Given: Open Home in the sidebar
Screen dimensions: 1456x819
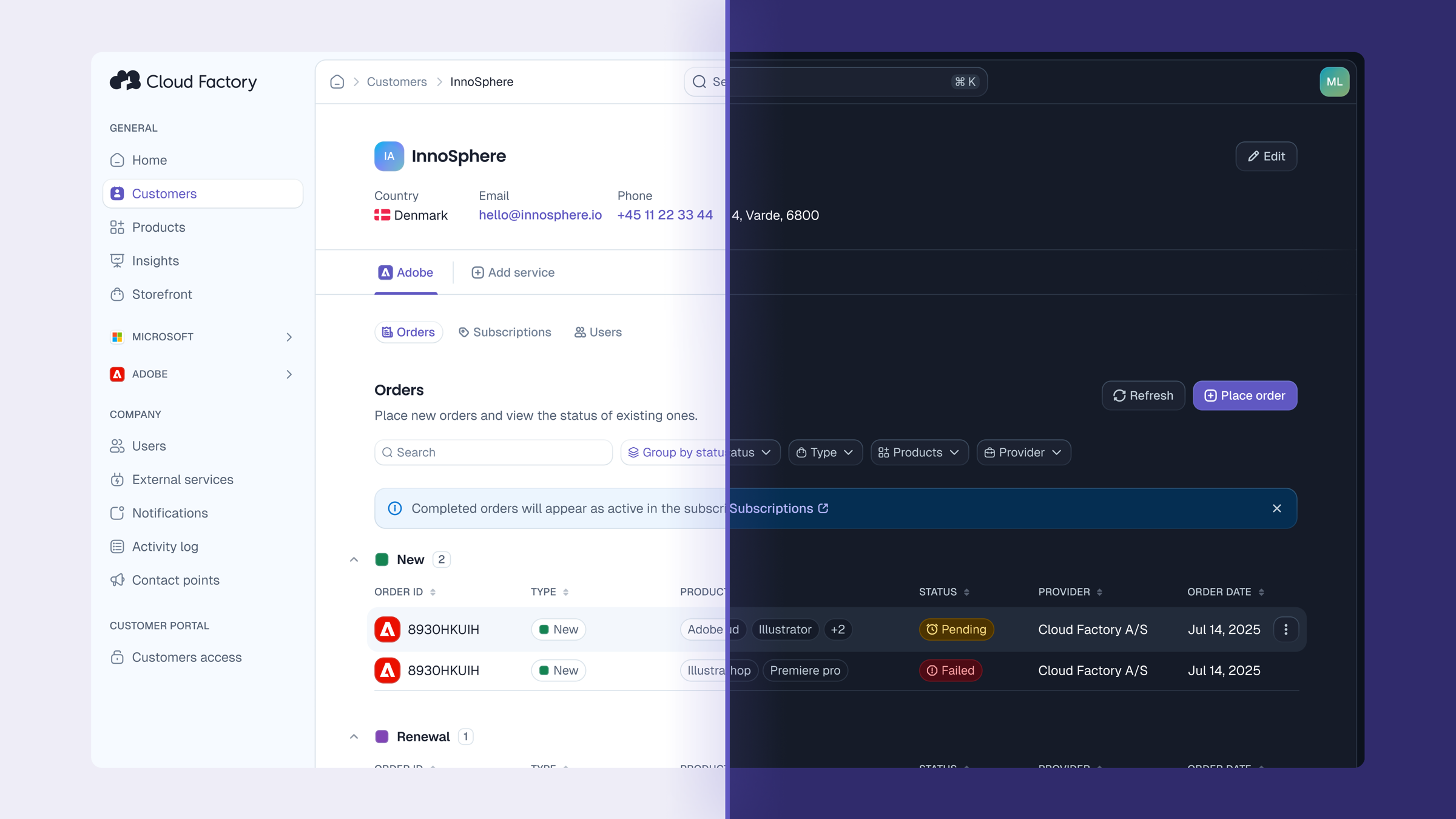Looking at the screenshot, I should (x=203, y=160).
